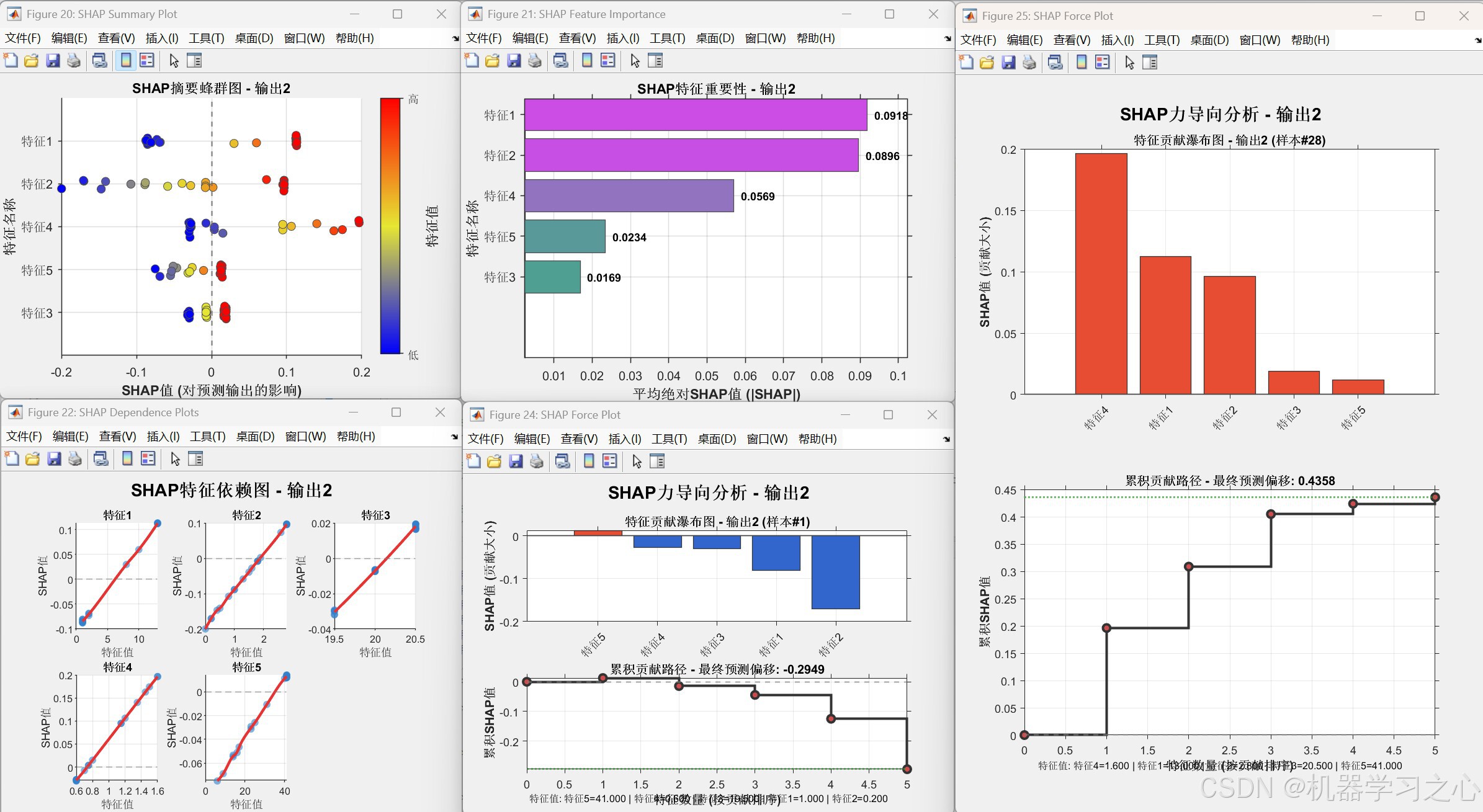Viewport: 1483px width, 812px height.
Task: Click the 特征3 dependence subplot in Figure 22
Action: tap(375, 576)
